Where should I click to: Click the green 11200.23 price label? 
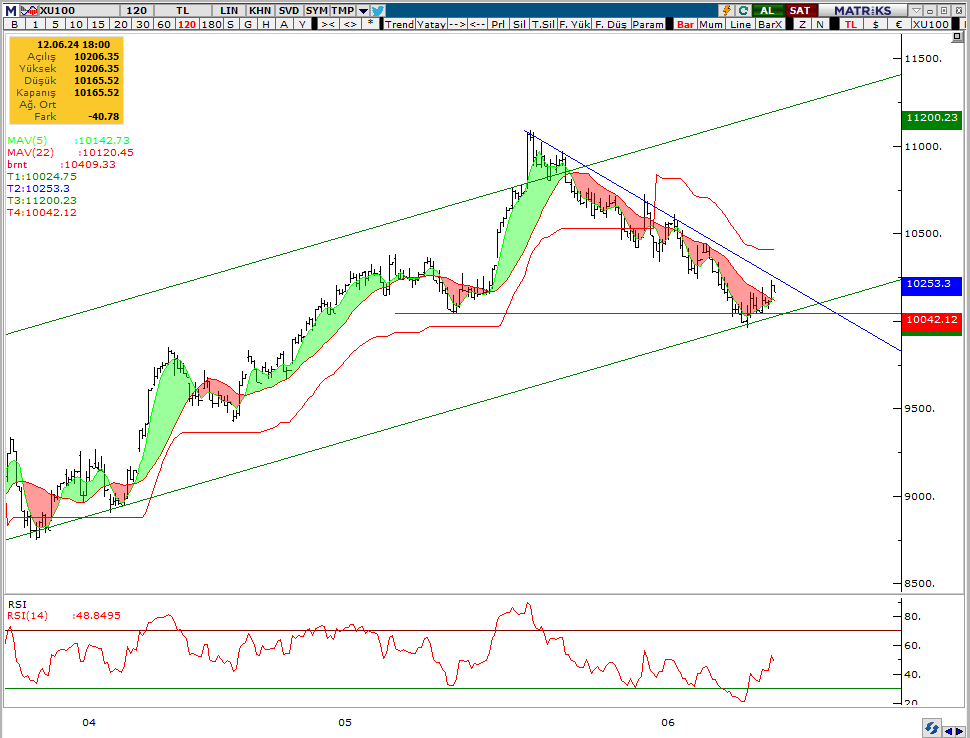[x=932, y=118]
